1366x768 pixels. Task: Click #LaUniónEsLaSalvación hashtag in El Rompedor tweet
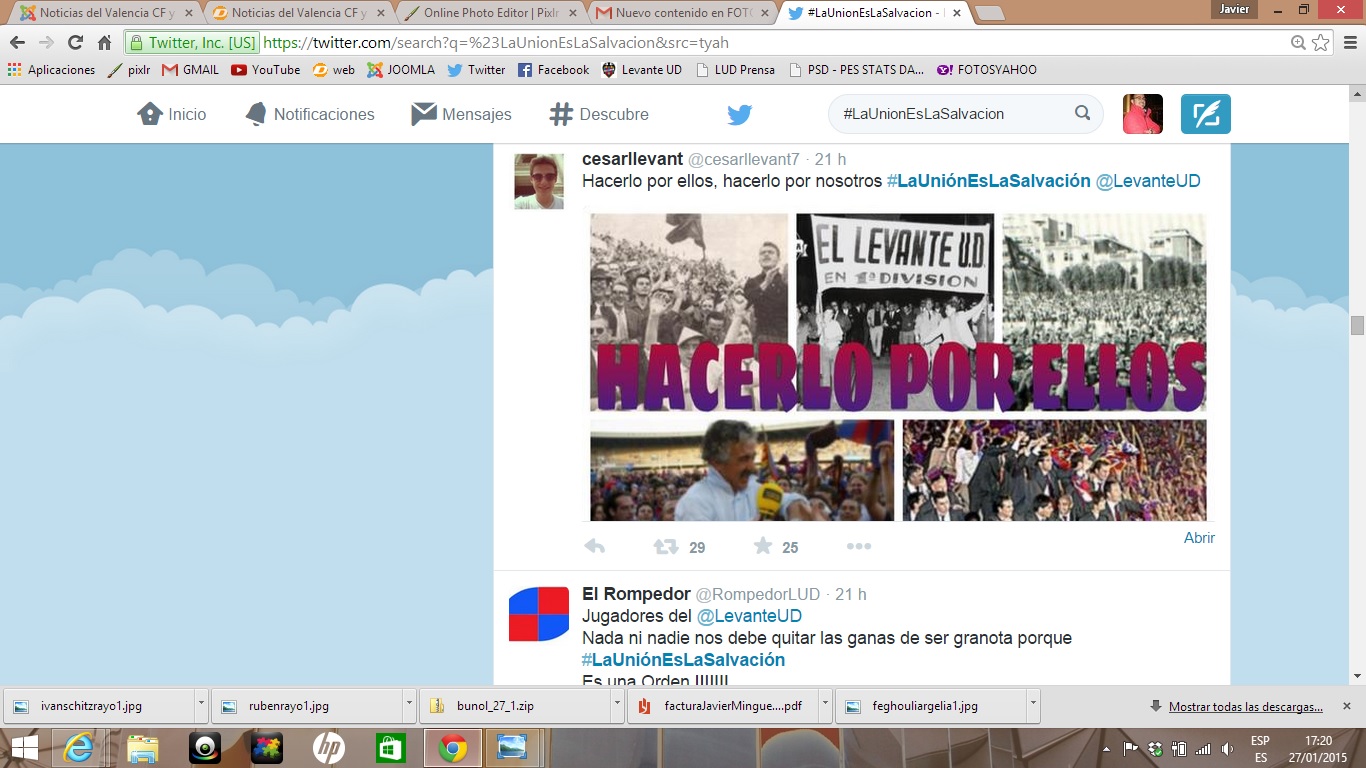coord(683,660)
